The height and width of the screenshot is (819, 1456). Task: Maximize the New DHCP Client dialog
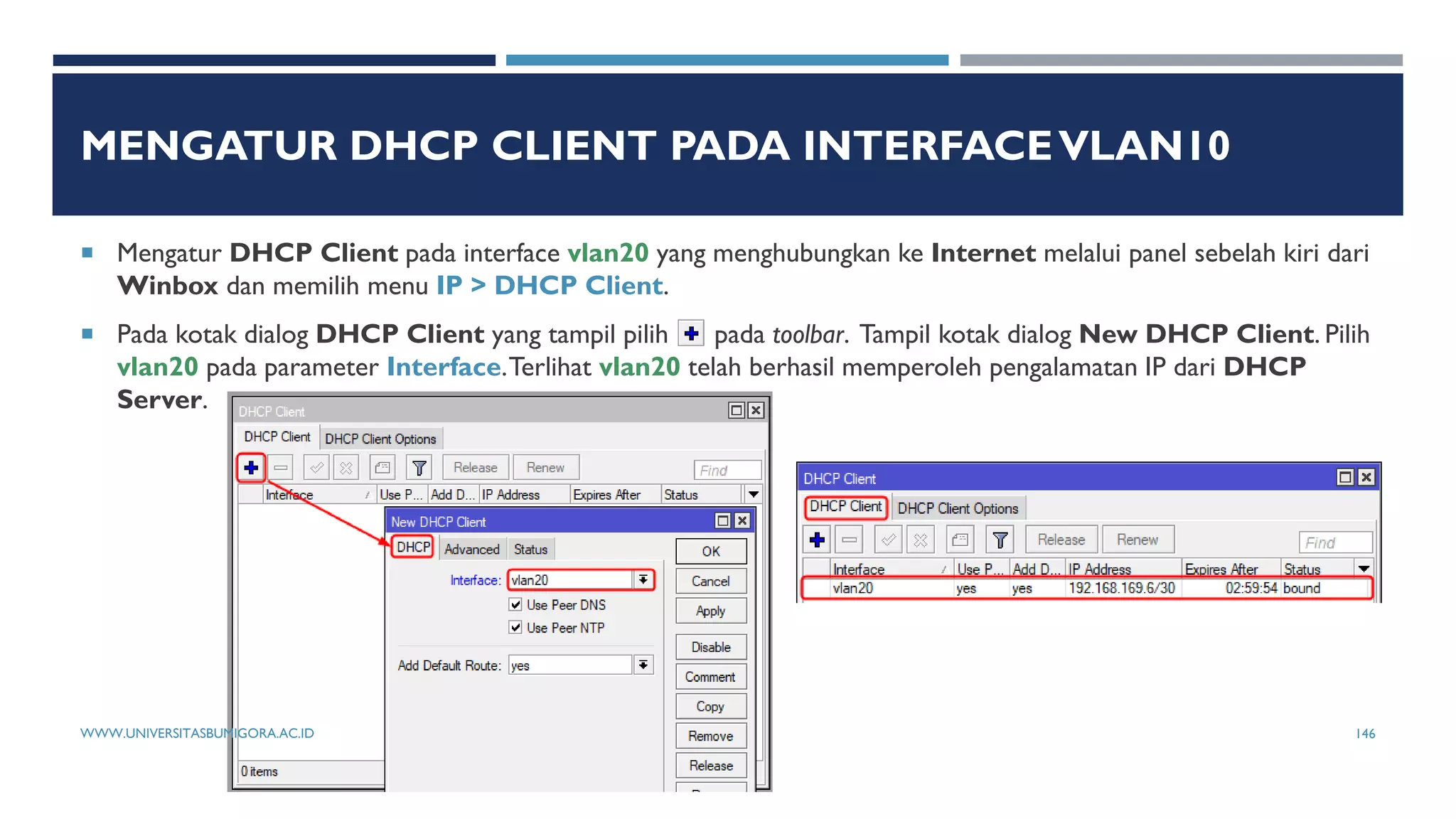point(723,521)
